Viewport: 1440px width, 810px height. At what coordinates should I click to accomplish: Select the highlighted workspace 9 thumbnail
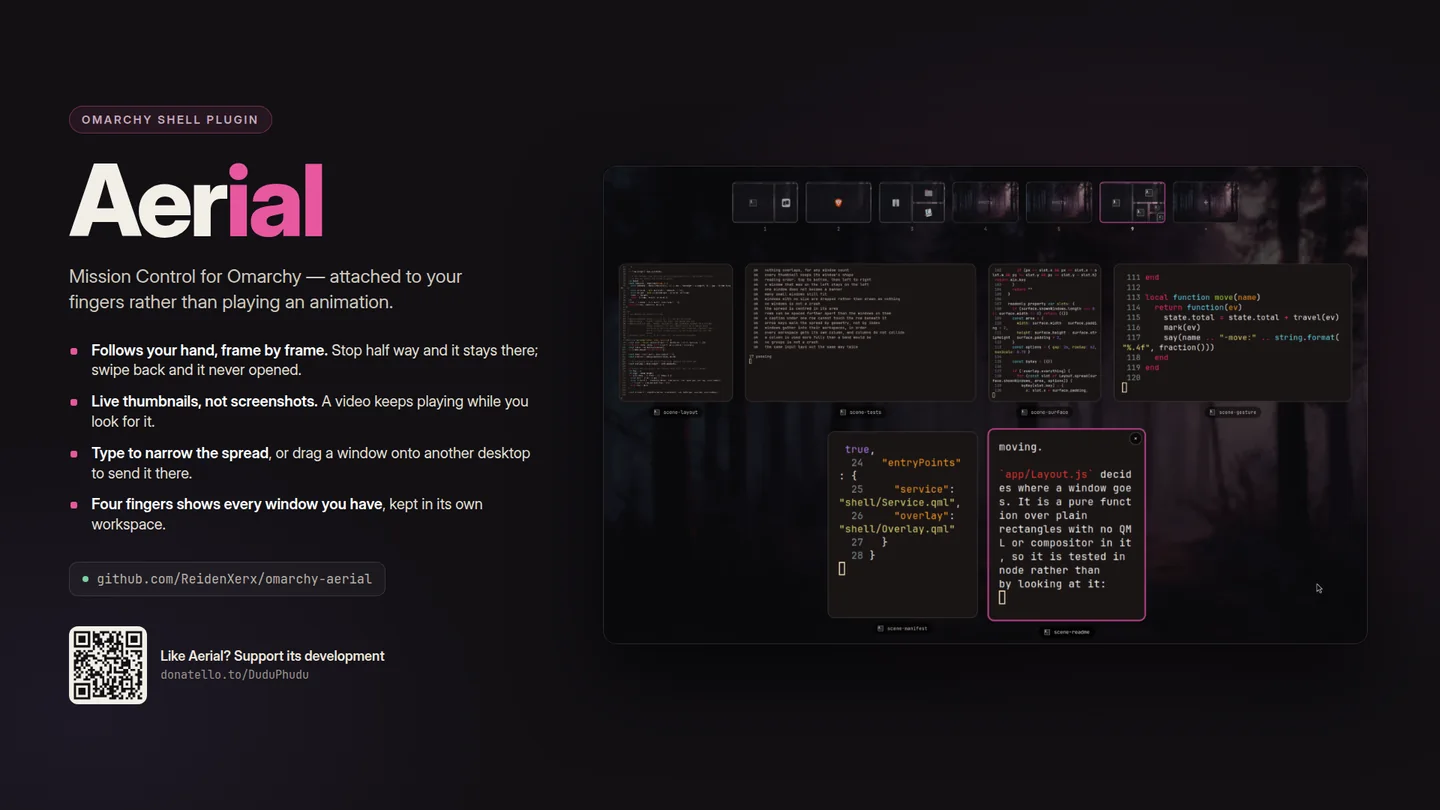1132,202
